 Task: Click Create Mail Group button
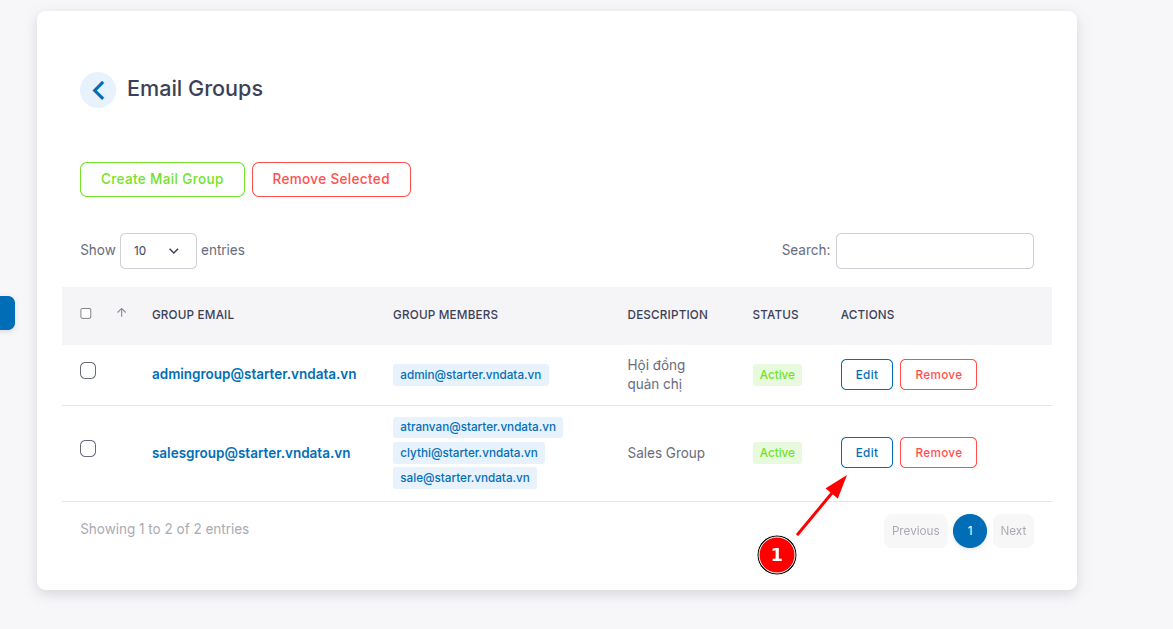(x=162, y=180)
